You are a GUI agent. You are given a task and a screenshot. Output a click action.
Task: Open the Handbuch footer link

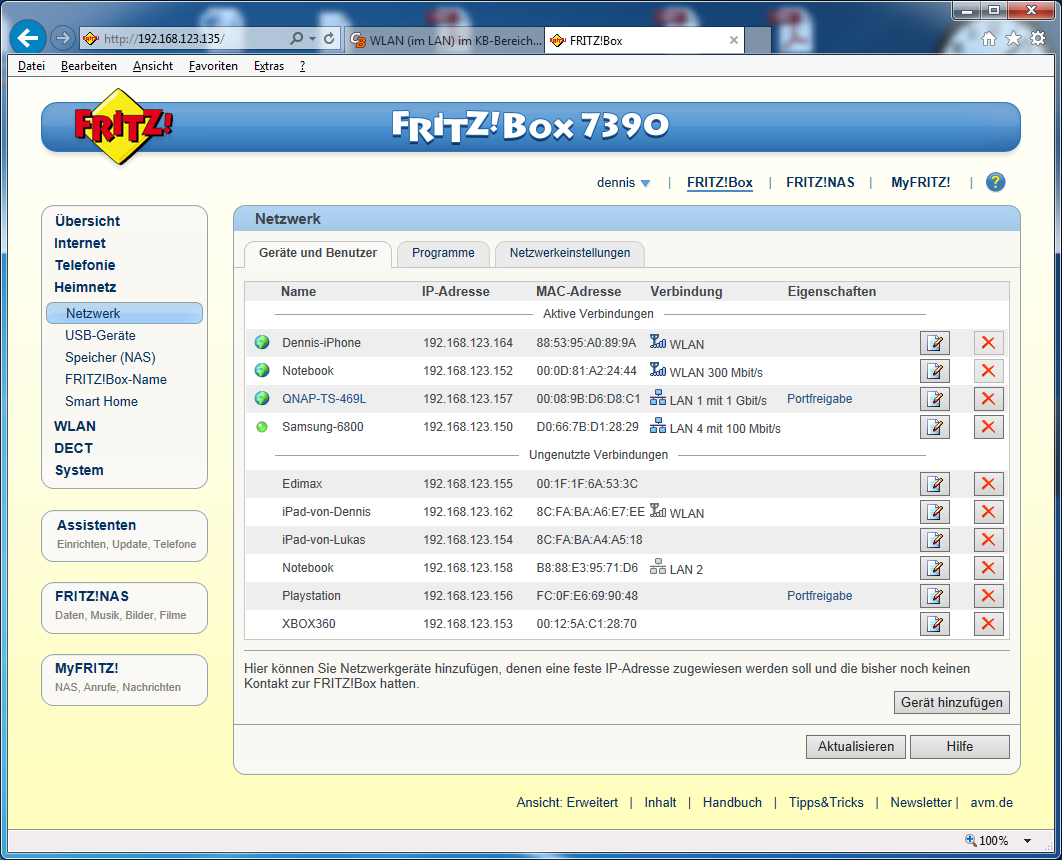click(x=732, y=802)
